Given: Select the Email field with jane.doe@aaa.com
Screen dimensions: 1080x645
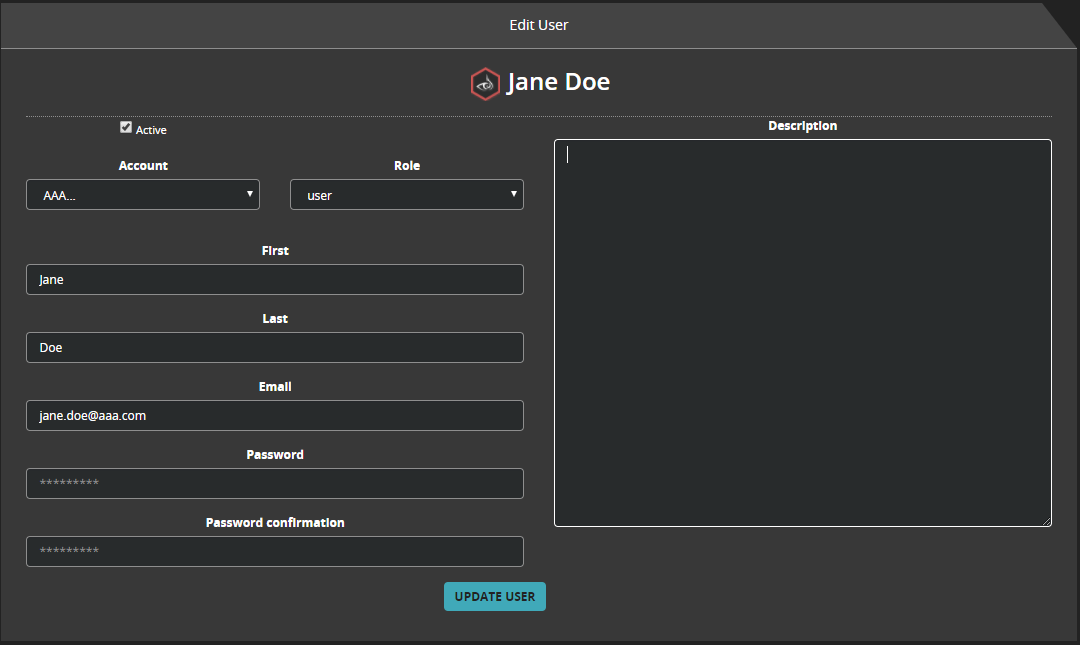Looking at the screenshot, I should pyautogui.click(x=275, y=416).
